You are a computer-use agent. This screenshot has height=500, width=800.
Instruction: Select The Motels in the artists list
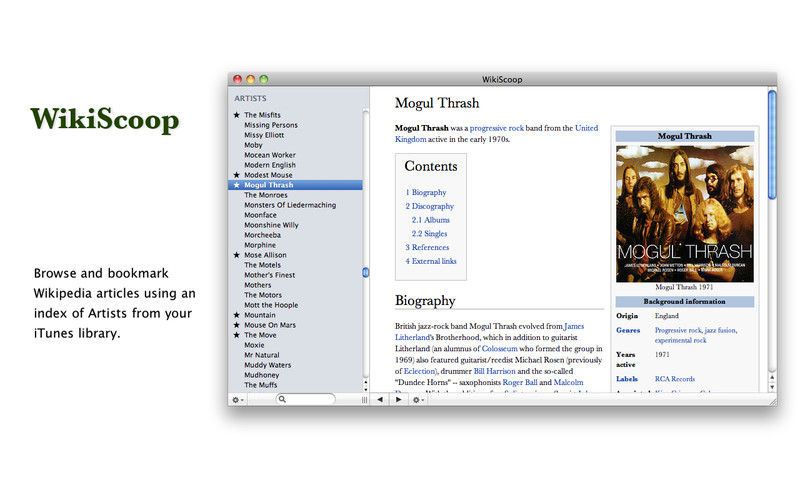click(x=262, y=265)
